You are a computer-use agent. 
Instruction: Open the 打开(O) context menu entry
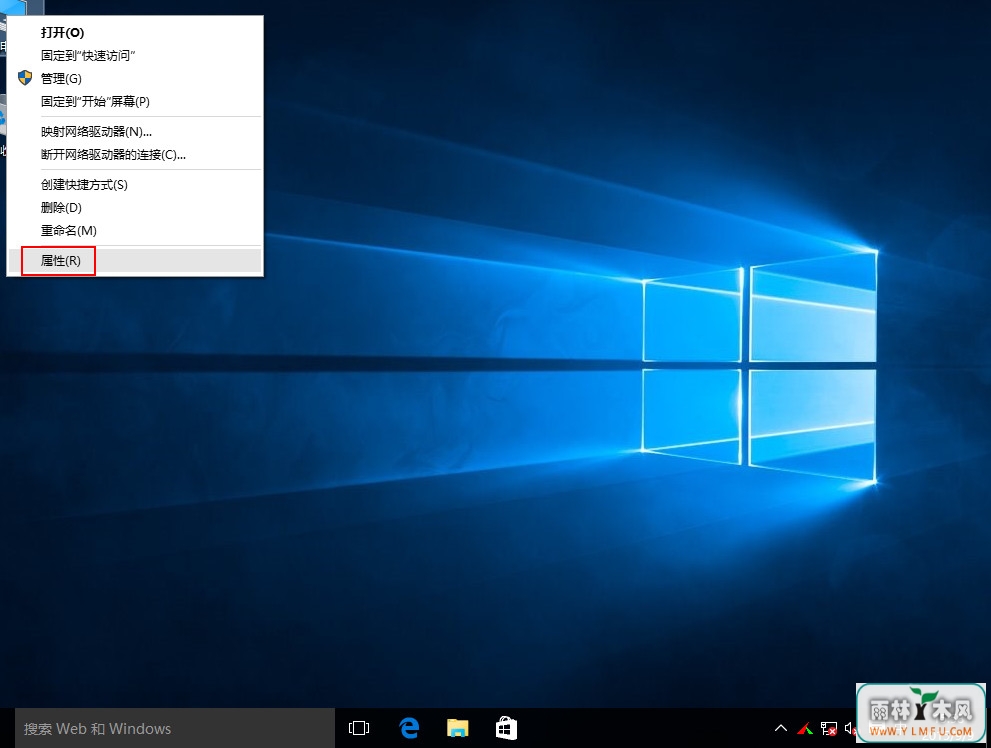click(x=135, y=32)
